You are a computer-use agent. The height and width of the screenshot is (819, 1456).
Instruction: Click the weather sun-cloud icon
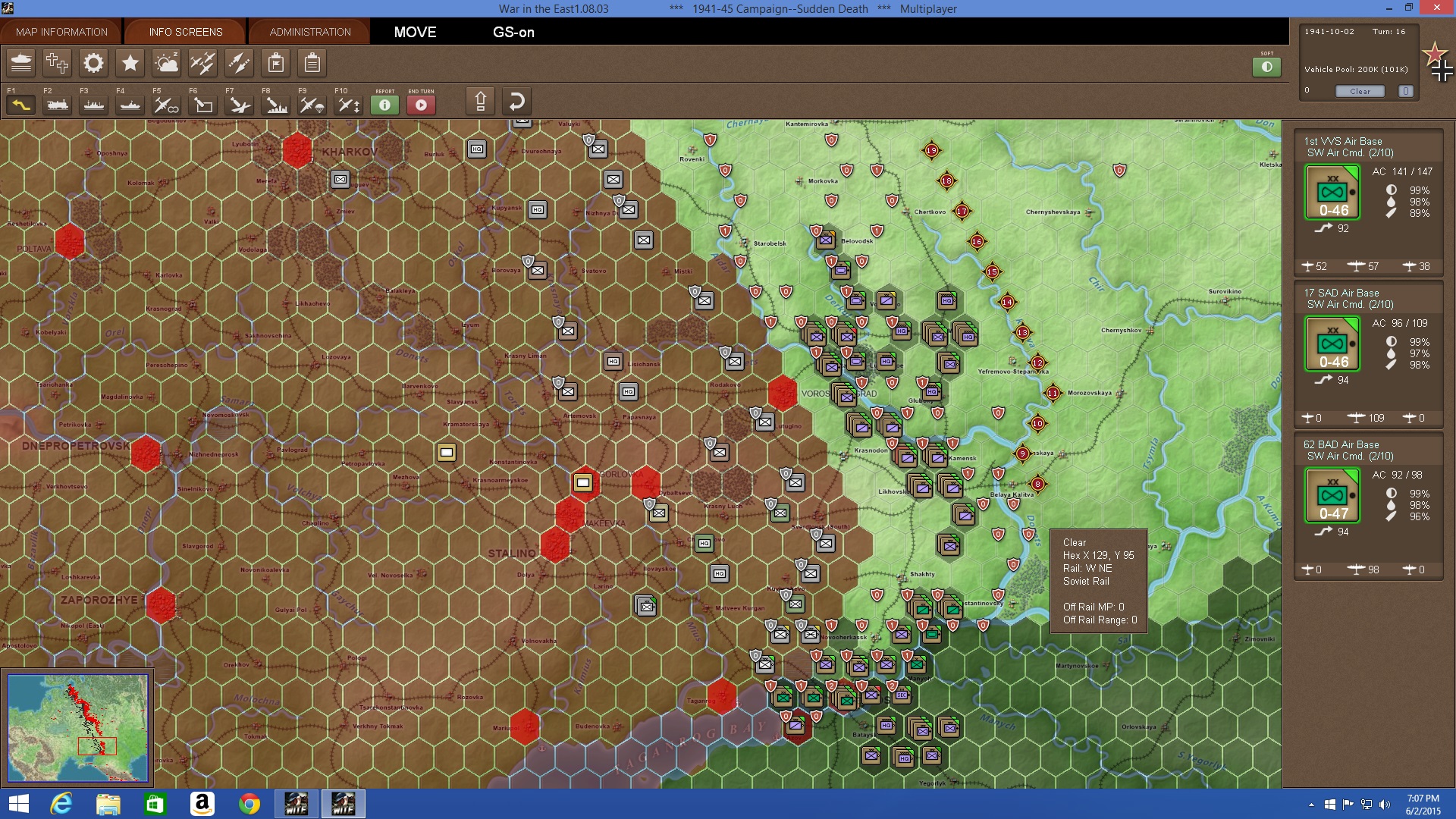click(x=166, y=63)
